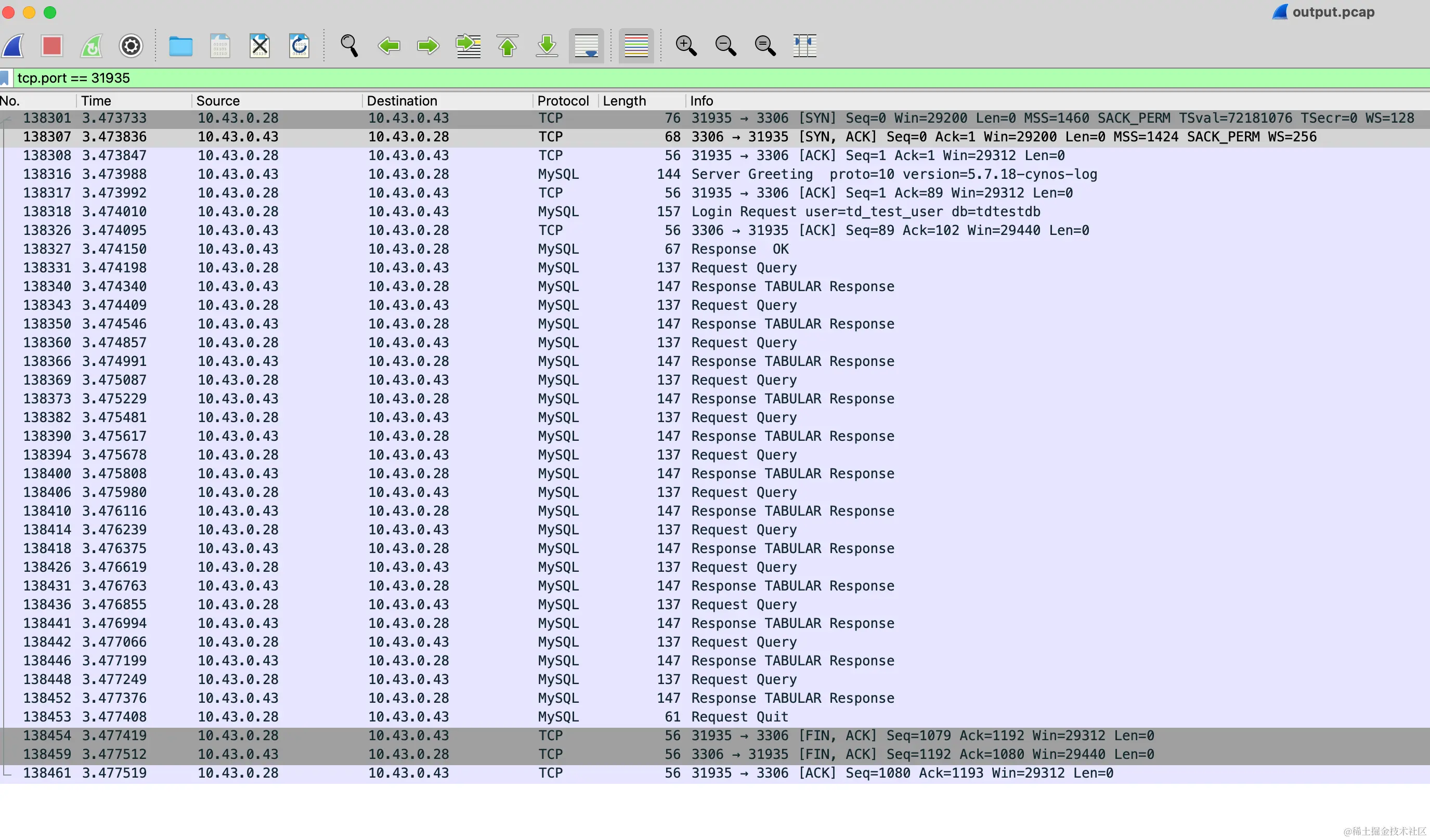Stop the running capture with red square

[x=51, y=46]
